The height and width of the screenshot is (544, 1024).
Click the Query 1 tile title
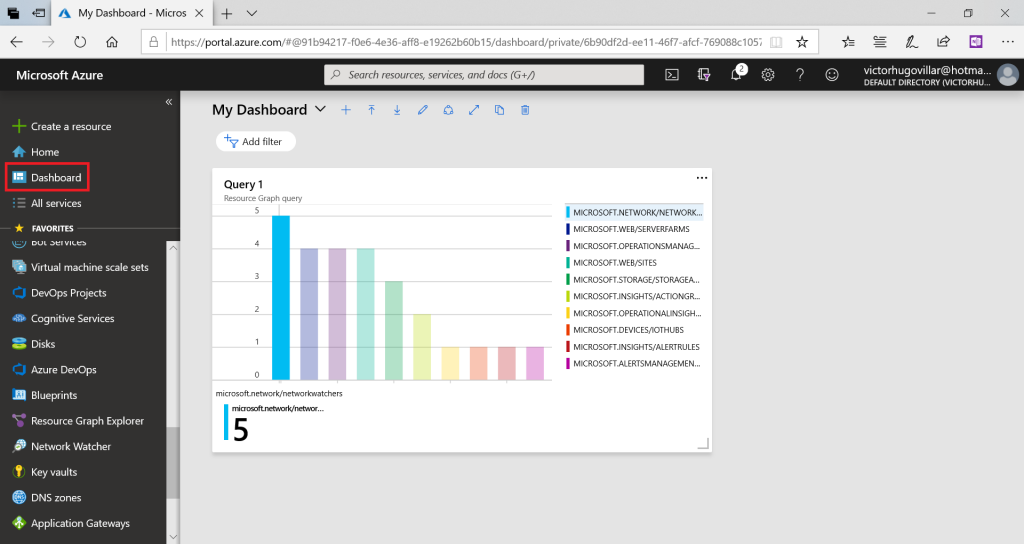click(243, 184)
